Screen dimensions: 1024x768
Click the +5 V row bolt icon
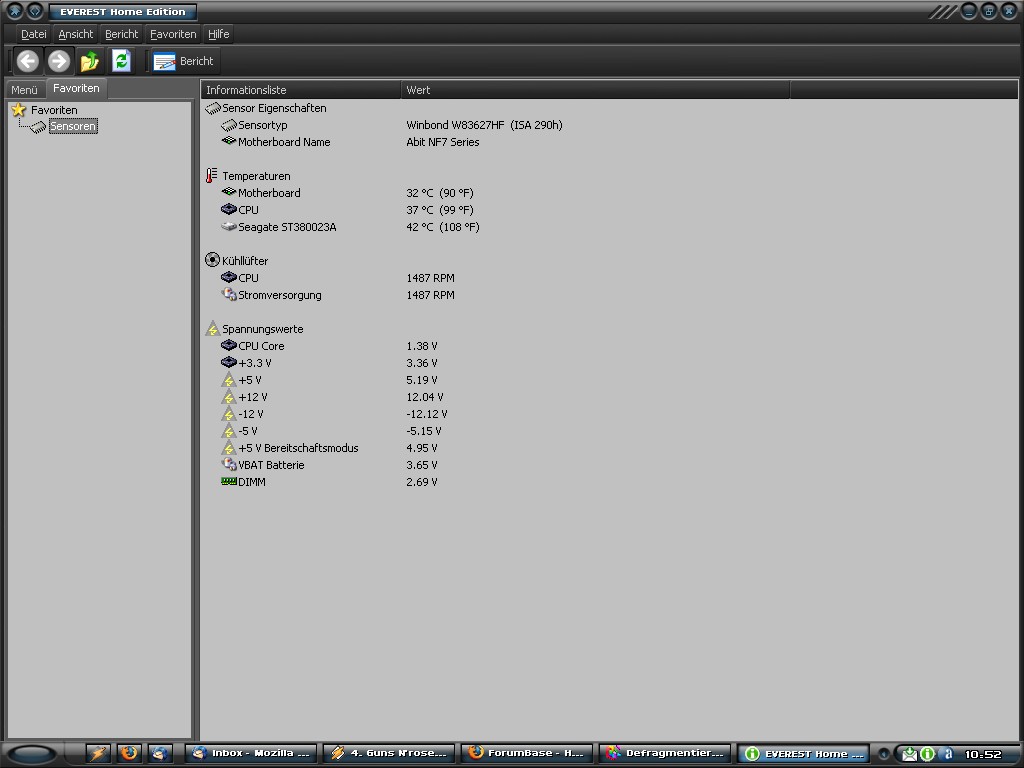point(229,380)
